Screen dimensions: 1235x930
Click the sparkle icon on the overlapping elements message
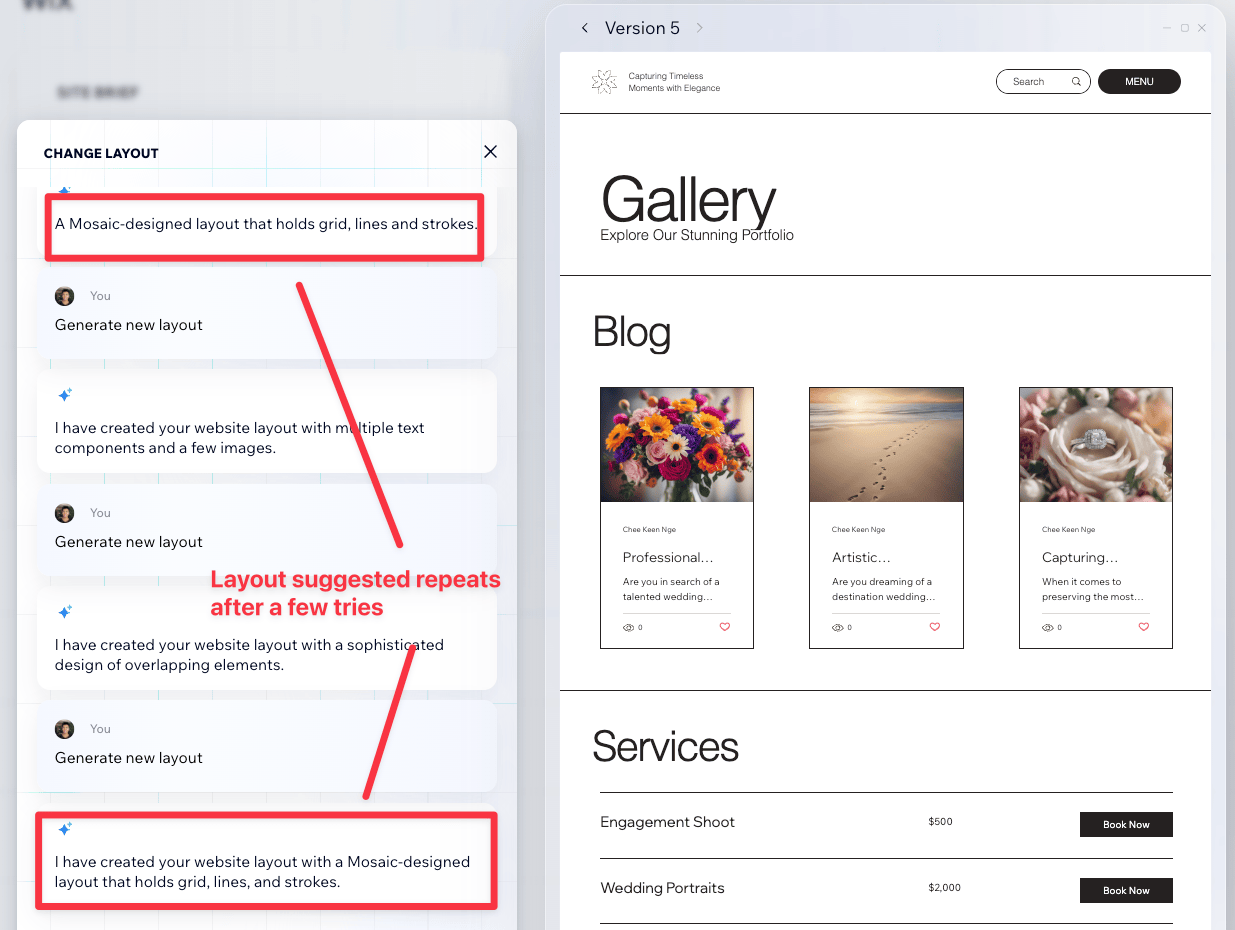[65, 611]
